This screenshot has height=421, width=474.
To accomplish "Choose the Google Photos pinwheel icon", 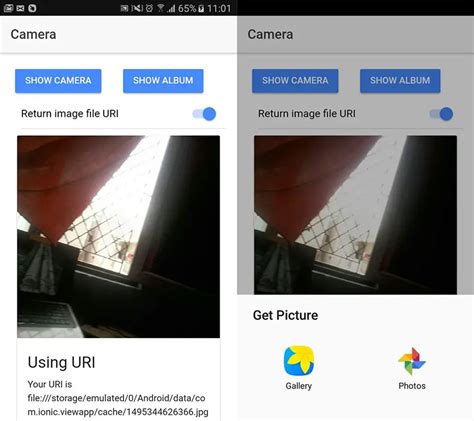I will pyautogui.click(x=412, y=361).
